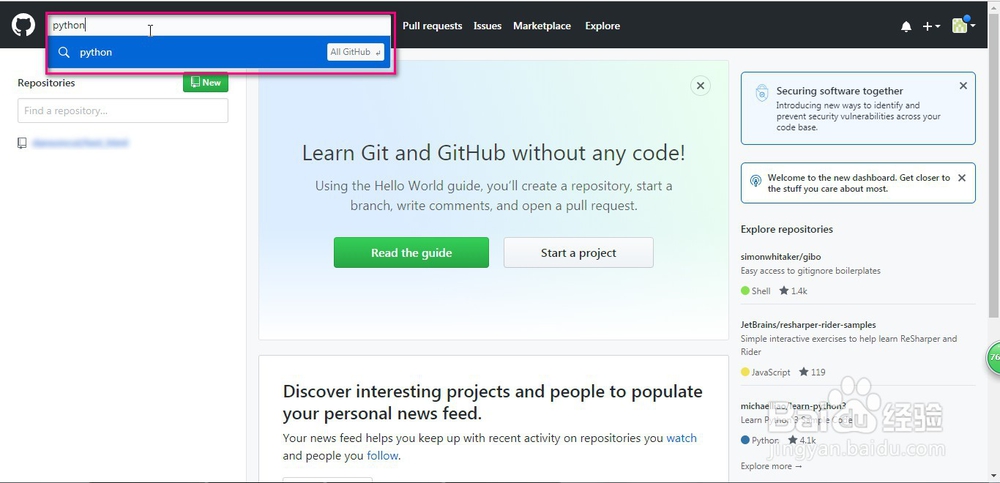This screenshot has height=483, width=1000.
Task: Click the Read the guide button
Action: pyautogui.click(x=411, y=253)
